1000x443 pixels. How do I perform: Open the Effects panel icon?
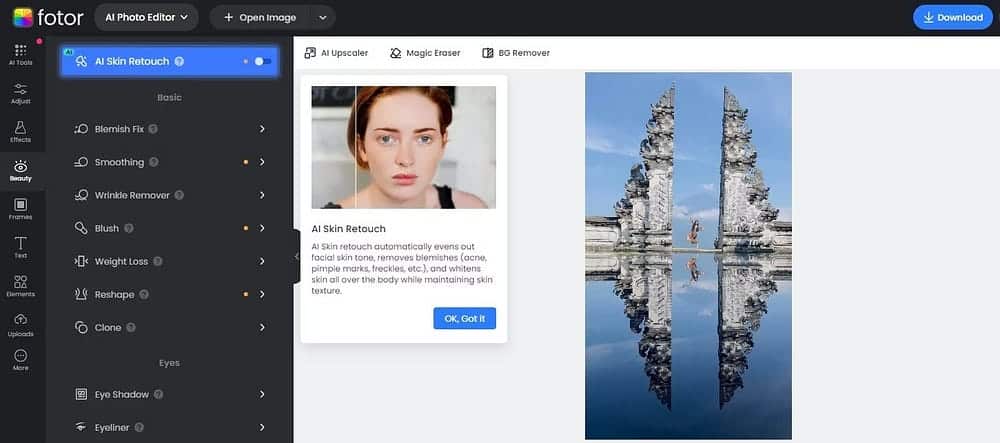pyautogui.click(x=20, y=132)
